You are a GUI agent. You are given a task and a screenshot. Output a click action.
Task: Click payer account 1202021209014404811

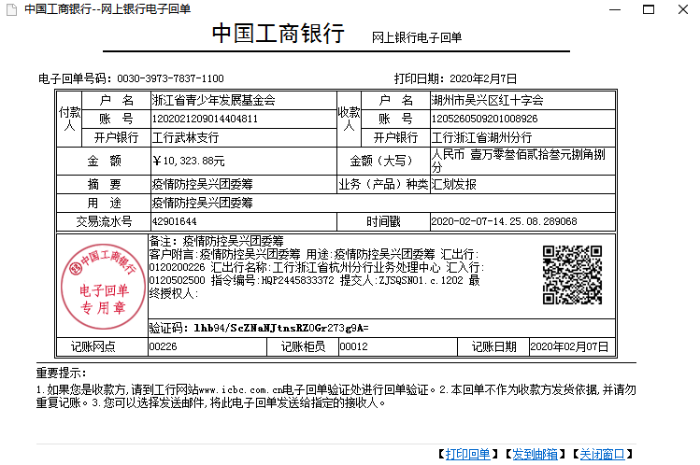[204, 119]
